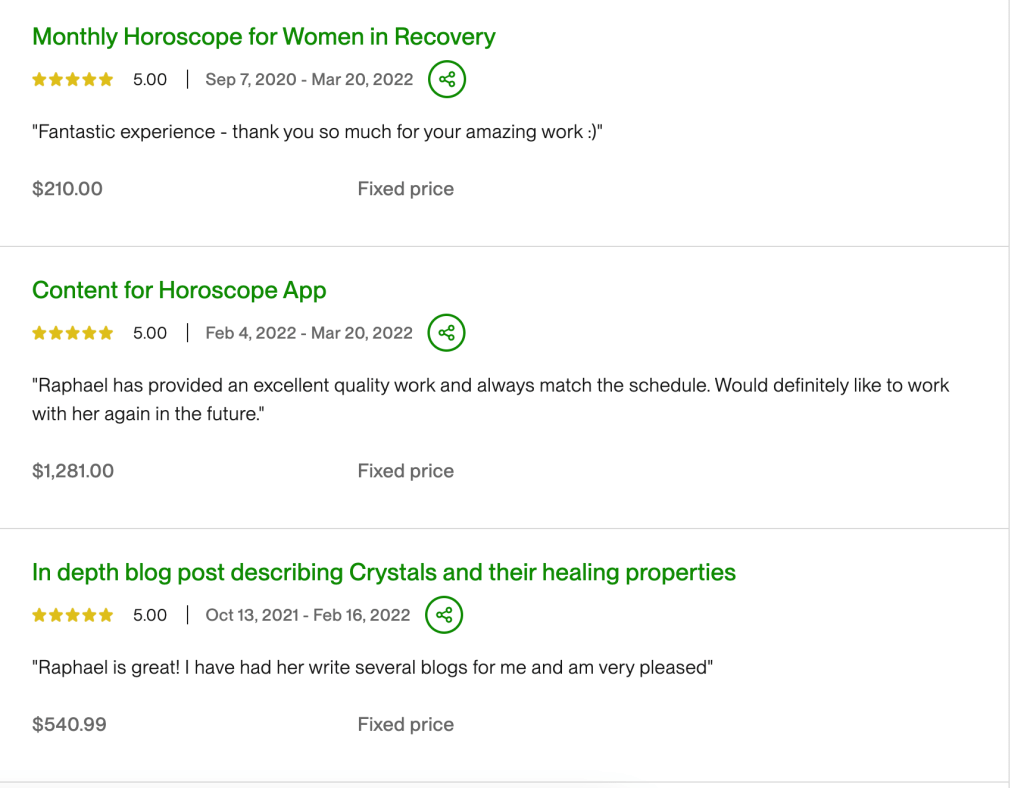Click the Sep 7, 2020 - Mar 20, 2022 date range
Image resolution: width=1024 pixels, height=788 pixels.
pos(309,80)
